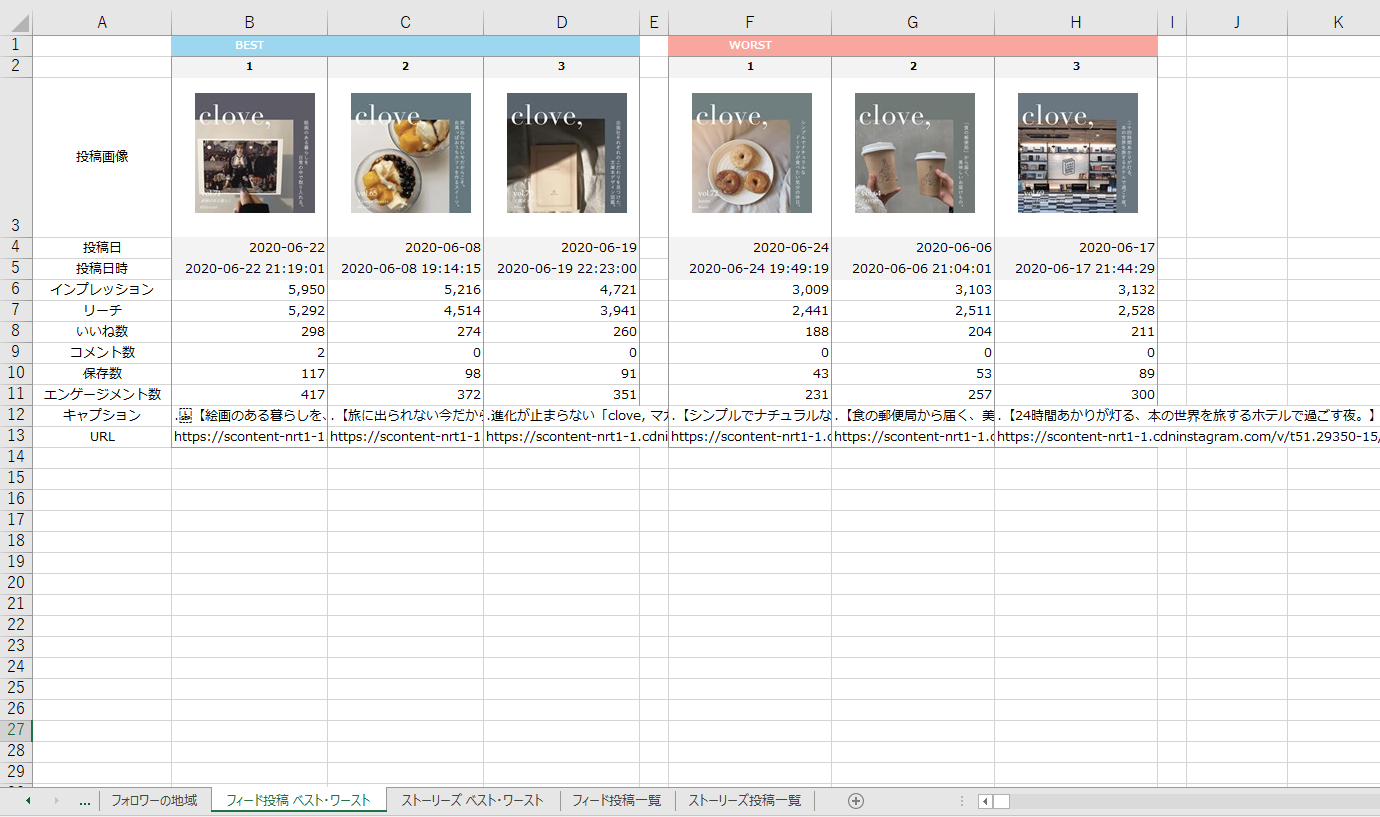Go to the フィード投稿一覧 sheet tab
This screenshot has width=1380, height=817.
[616, 800]
